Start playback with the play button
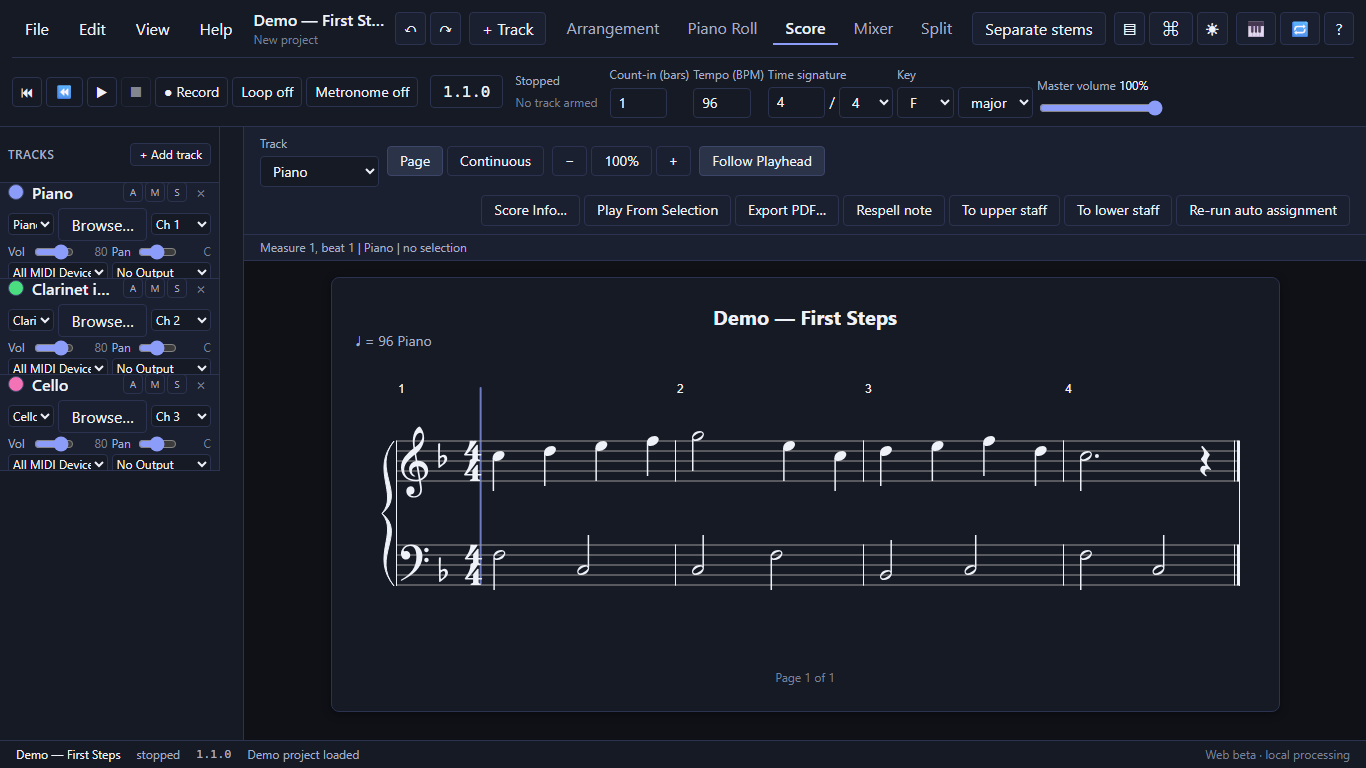The height and width of the screenshot is (768, 1366). [101, 92]
